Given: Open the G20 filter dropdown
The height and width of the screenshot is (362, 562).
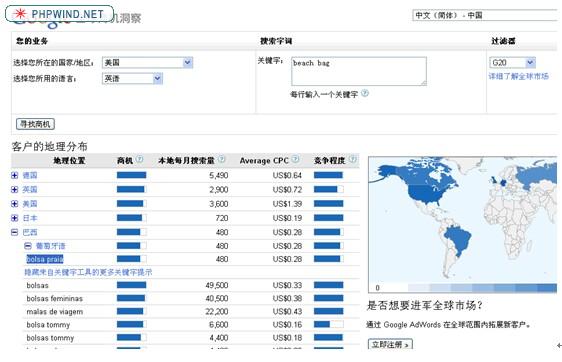Looking at the screenshot, I should 512,63.
